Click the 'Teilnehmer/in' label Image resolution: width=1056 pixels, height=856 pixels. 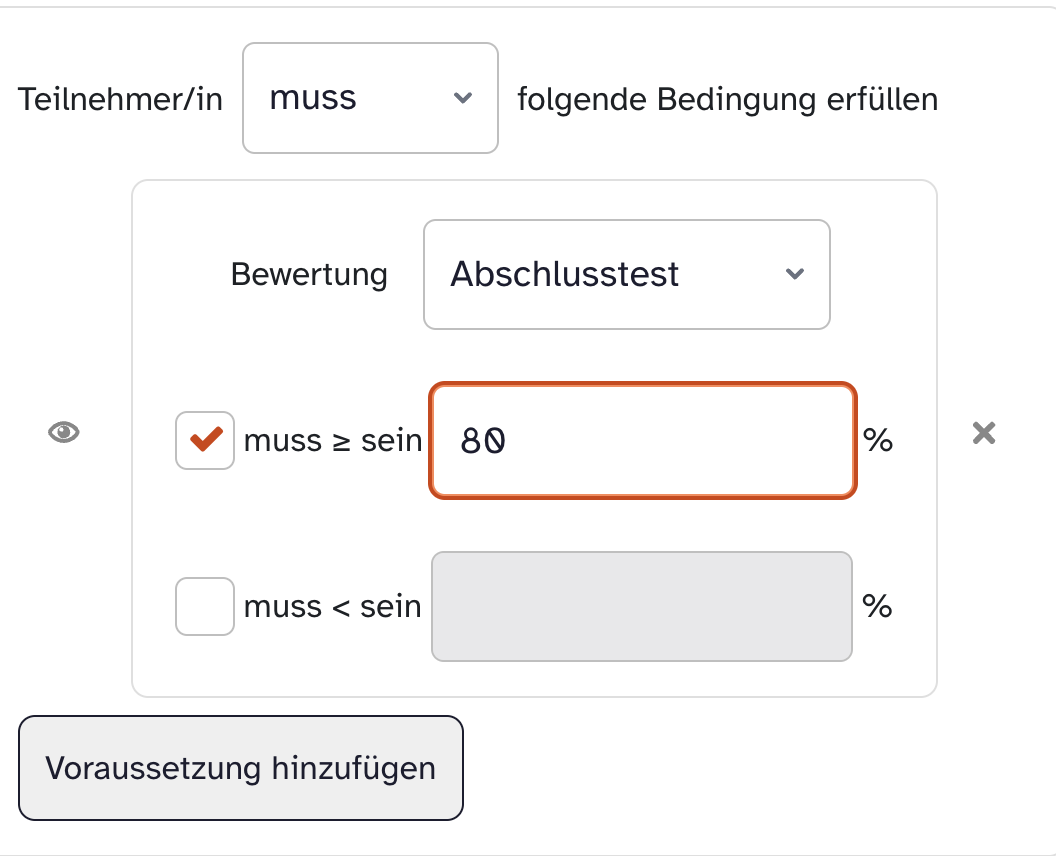120,99
